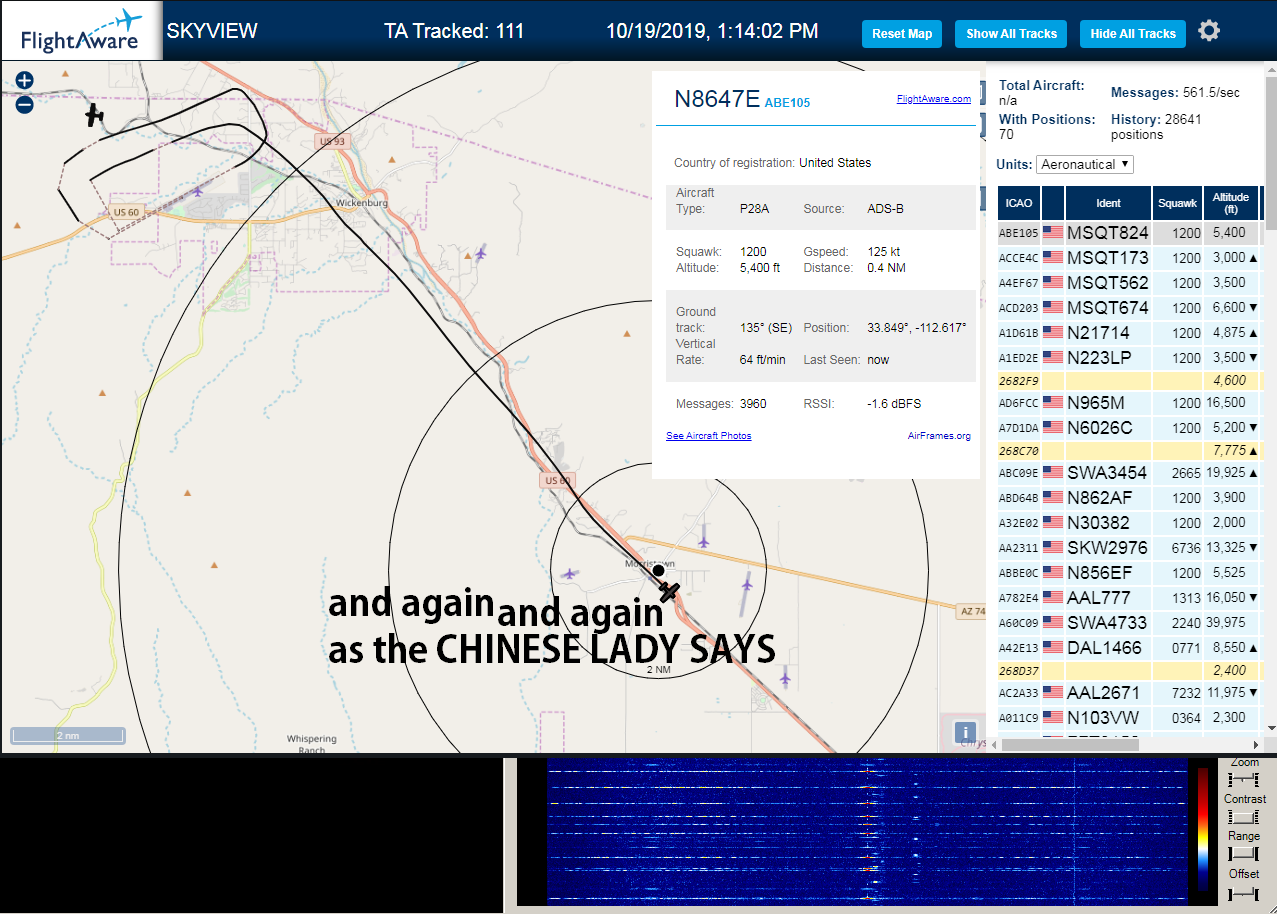Click the Show All Tracks button

(1011, 33)
